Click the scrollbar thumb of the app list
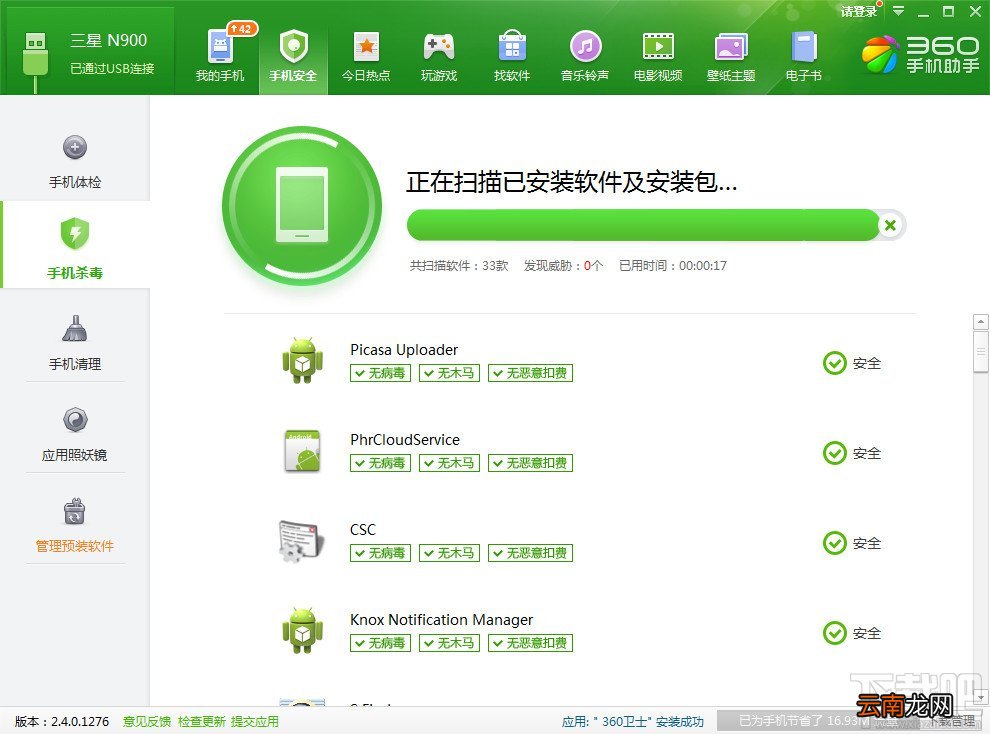The height and width of the screenshot is (734, 990). click(981, 351)
